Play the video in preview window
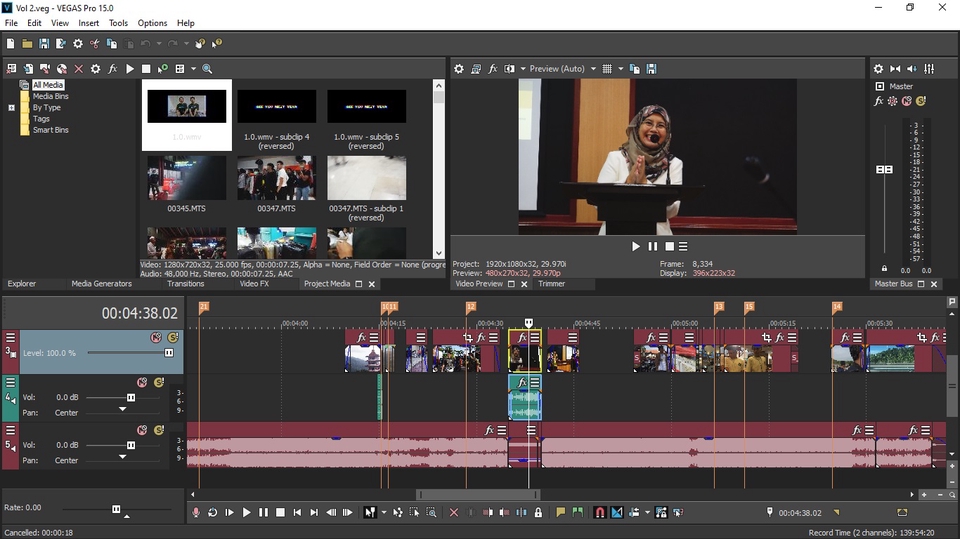 click(x=636, y=246)
